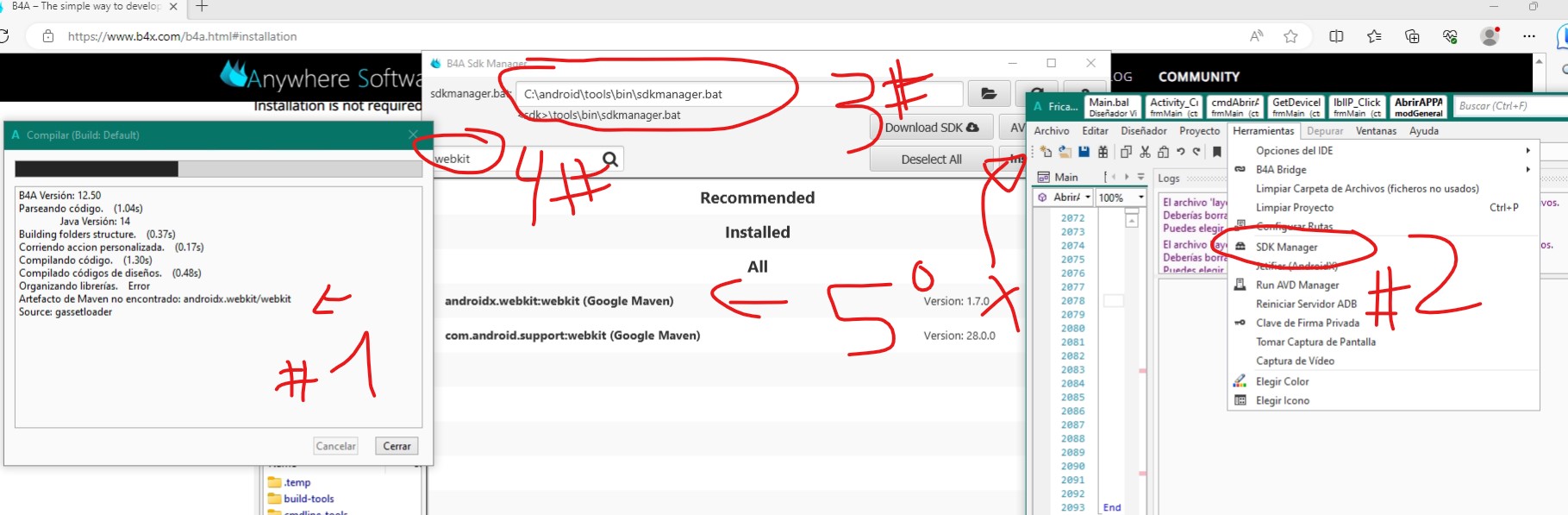
Task: Click the sdkmanager.bat path input field
Action: click(x=739, y=94)
